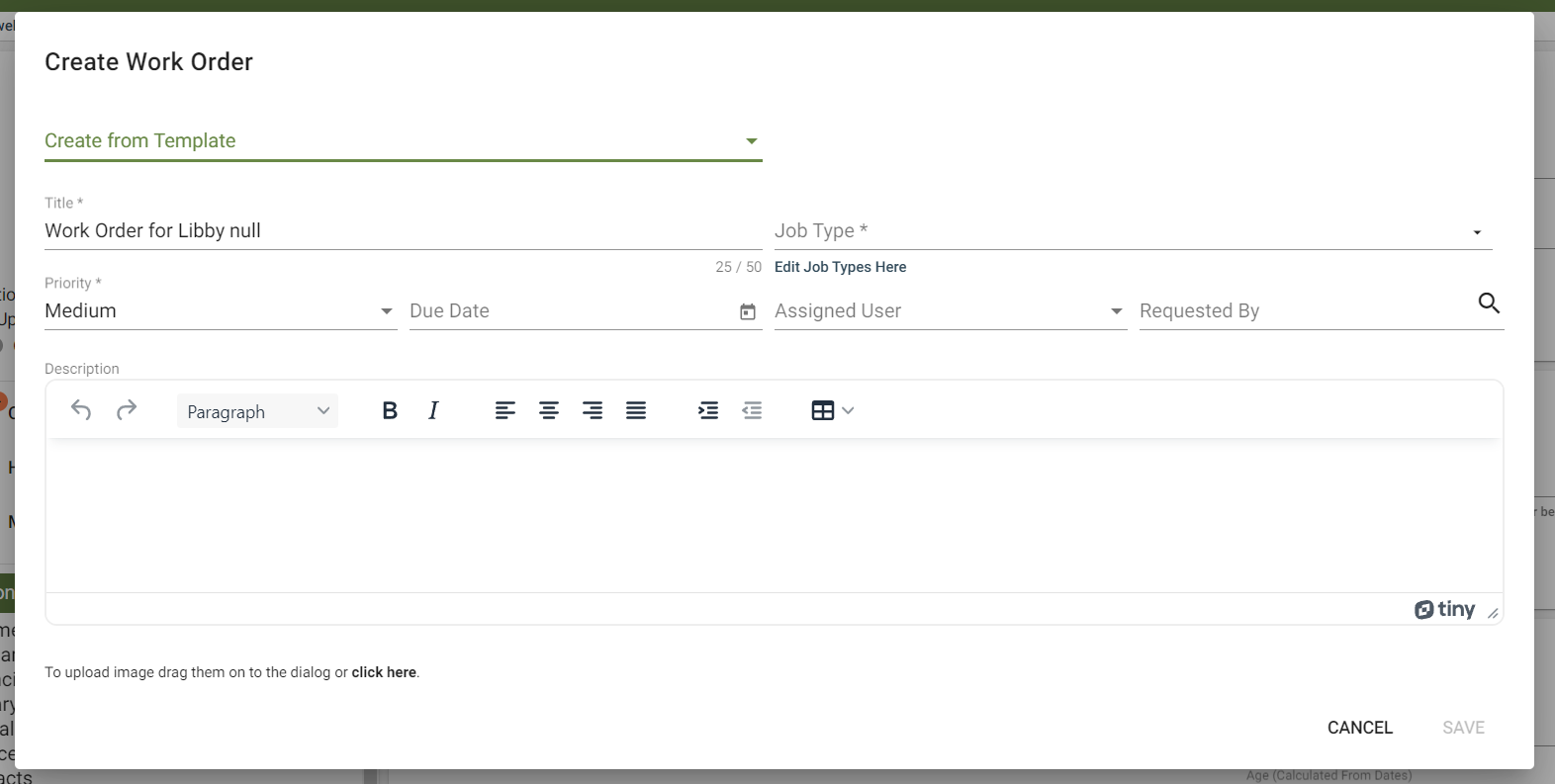Align description text left
Viewport: 1555px width, 784px height.
coord(505,410)
